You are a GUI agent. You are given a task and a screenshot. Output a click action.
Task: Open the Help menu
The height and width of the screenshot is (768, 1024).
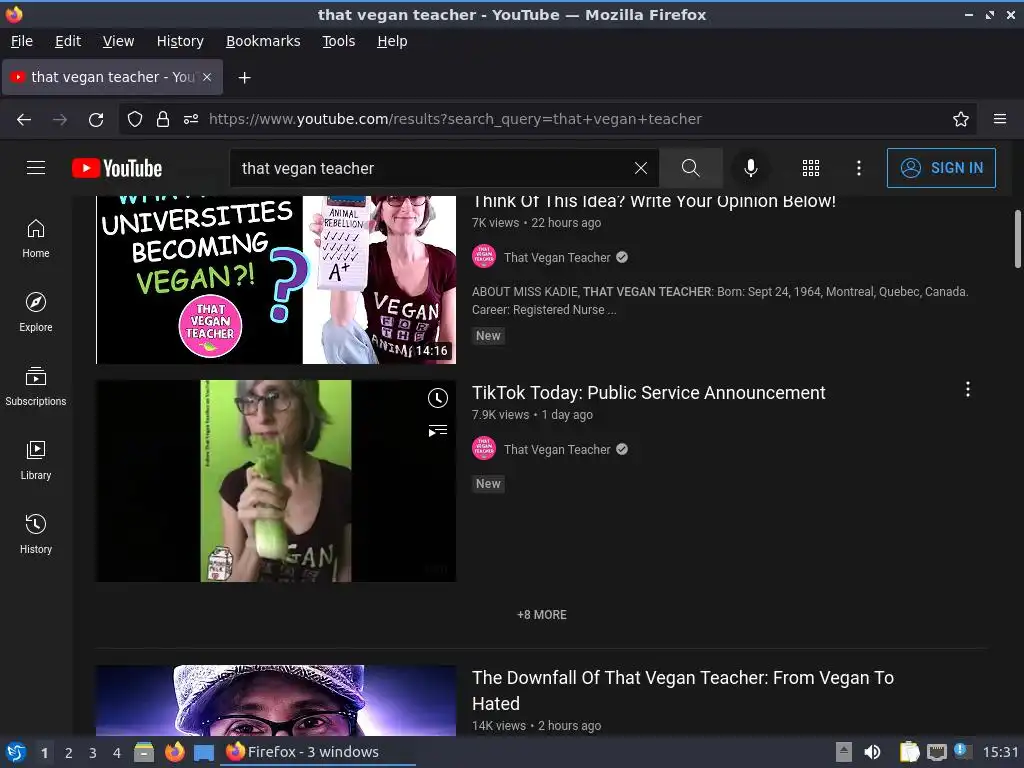coord(392,41)
